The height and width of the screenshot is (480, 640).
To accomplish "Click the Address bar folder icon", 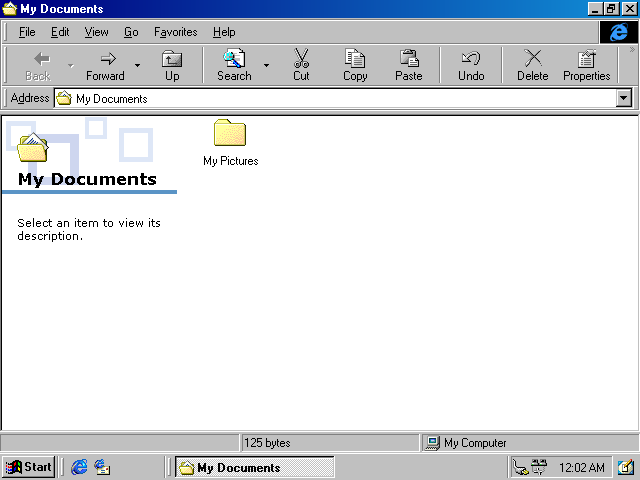I will (64, 98).
